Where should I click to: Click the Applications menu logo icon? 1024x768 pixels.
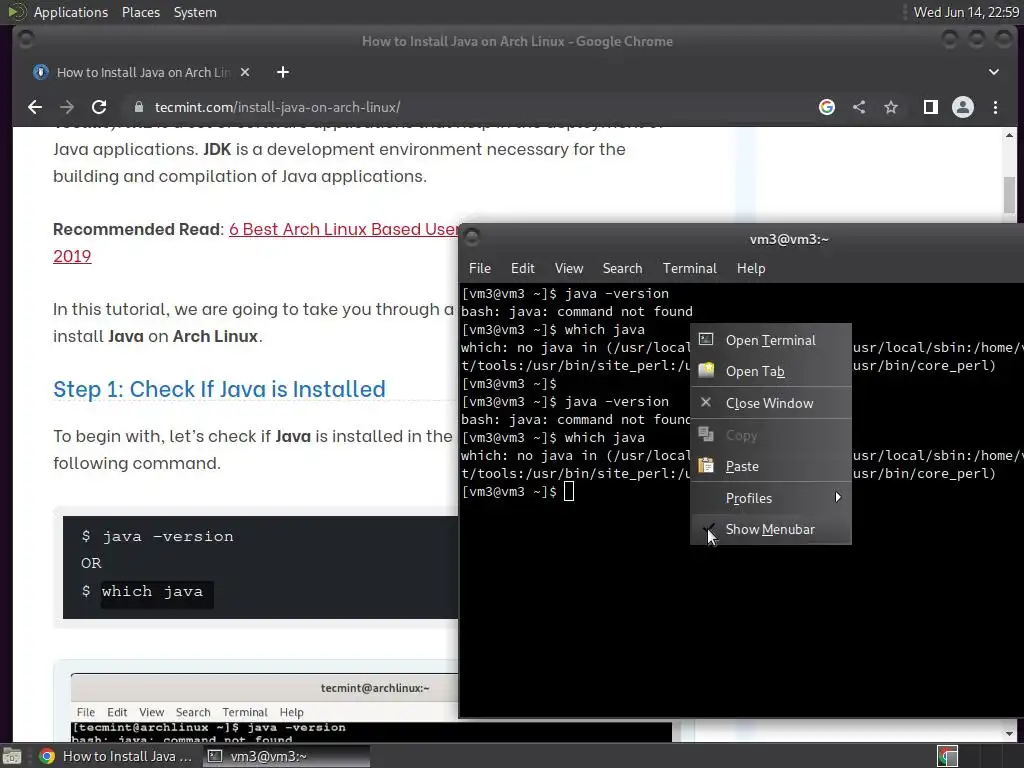coord(16,12)
